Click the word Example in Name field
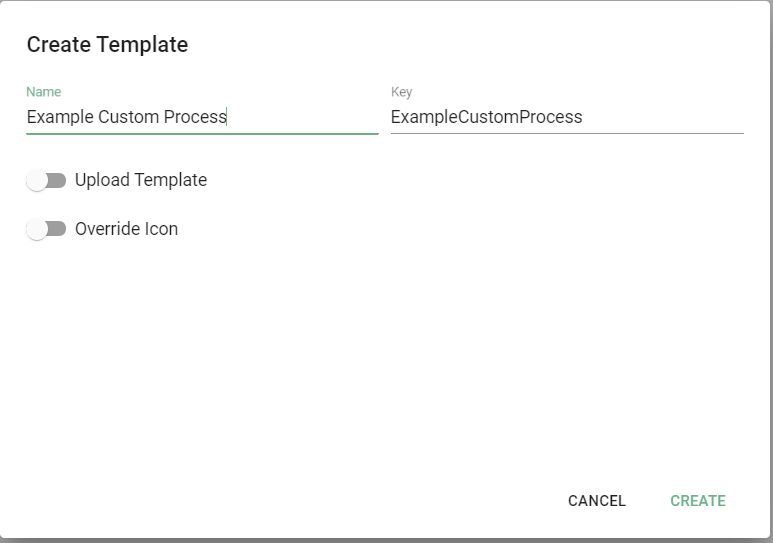773x543 pixels. pyautogui.click(x=59, y=117)
